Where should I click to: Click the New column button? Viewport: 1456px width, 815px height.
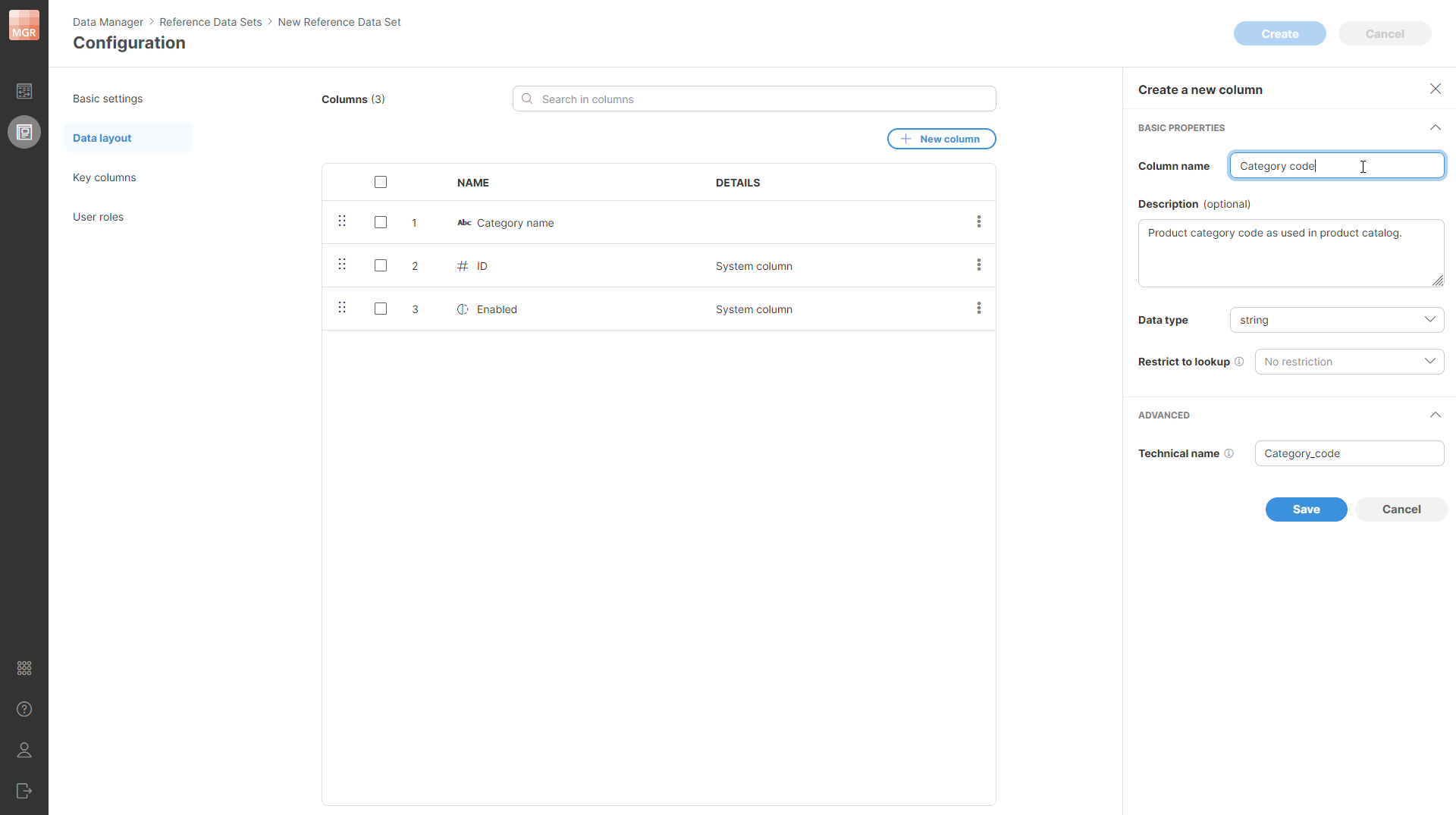[x=941, y=139]
